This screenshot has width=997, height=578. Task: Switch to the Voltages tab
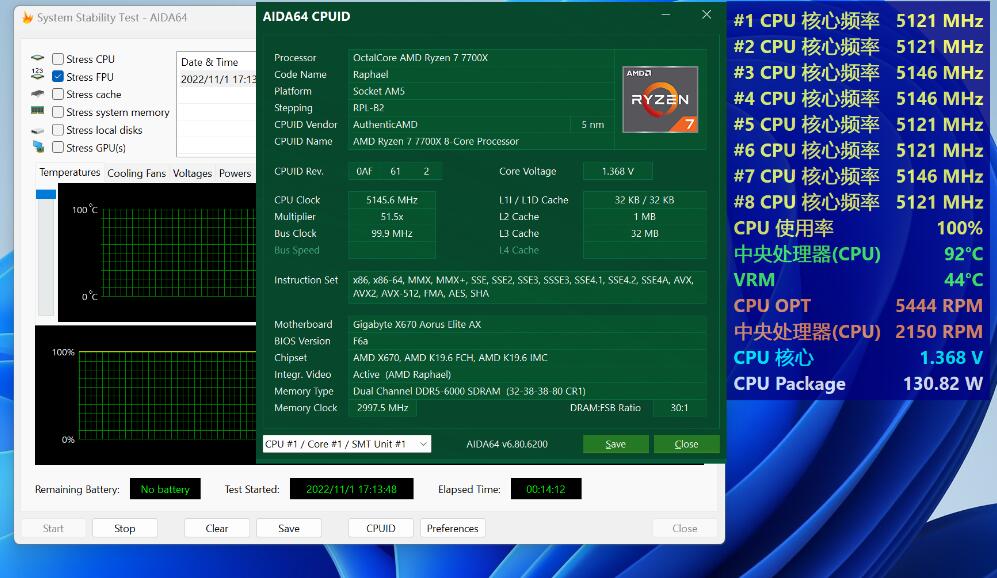(x=192, y=173)
